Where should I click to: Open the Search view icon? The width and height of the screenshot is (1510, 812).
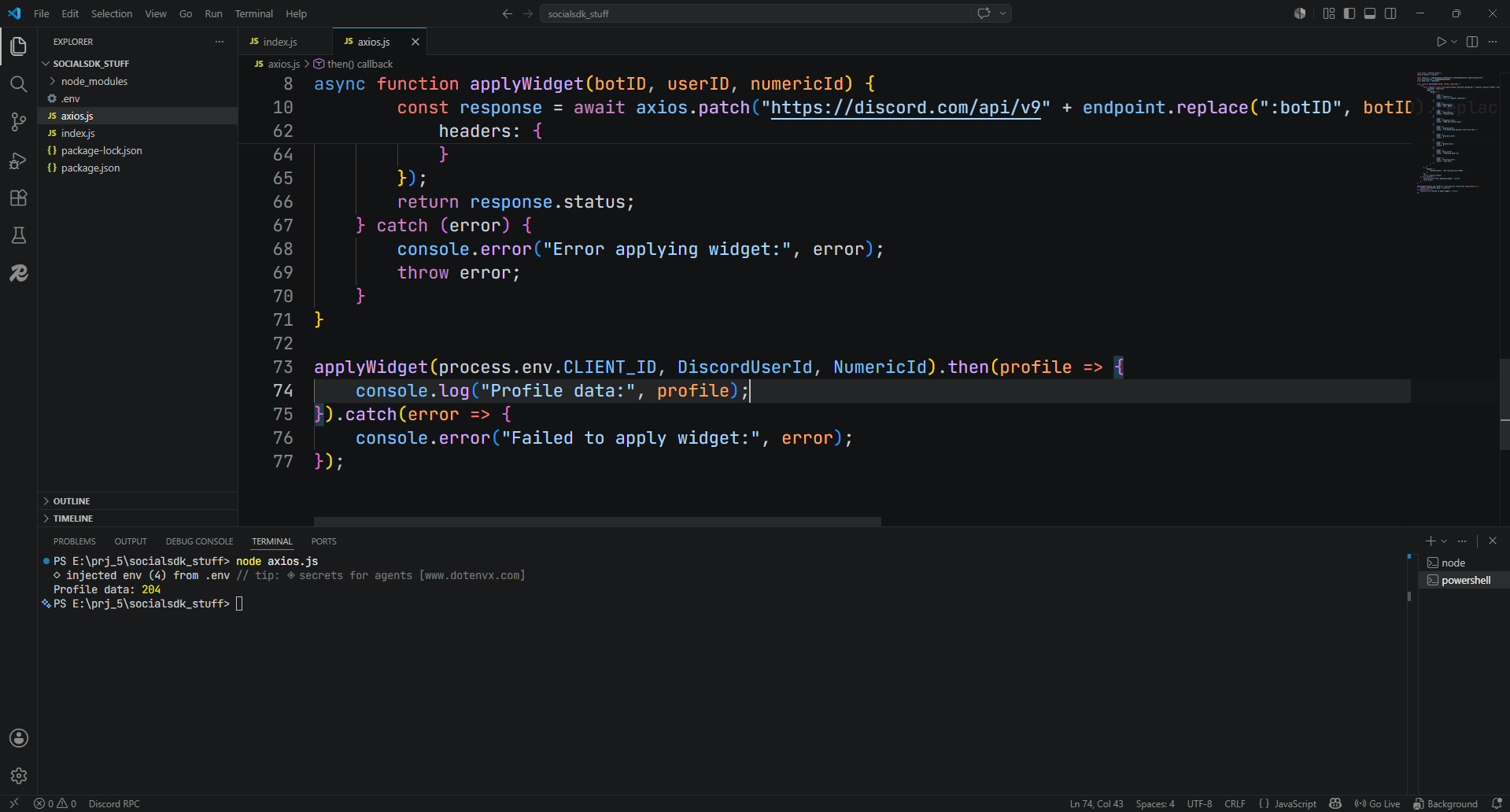coord(19,84)
